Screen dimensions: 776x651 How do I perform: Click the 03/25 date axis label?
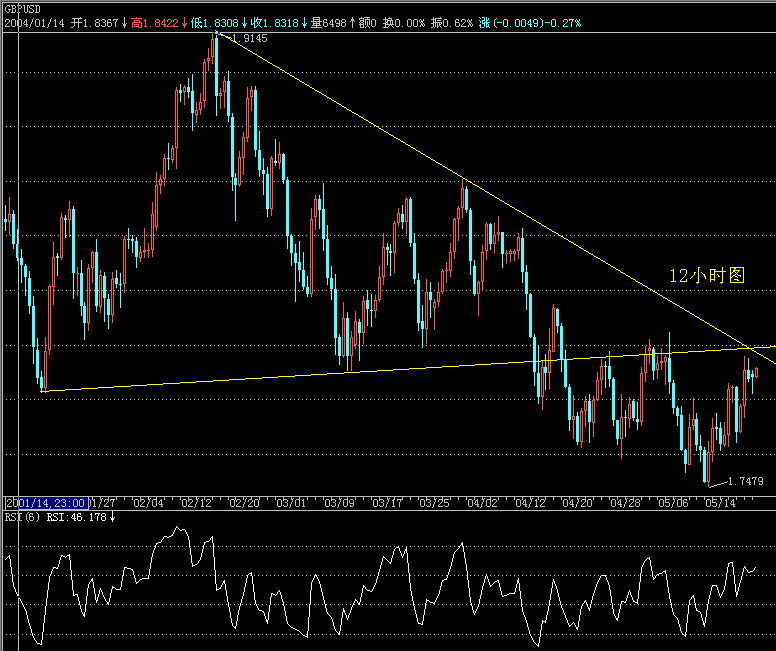(x=434, y=503)
